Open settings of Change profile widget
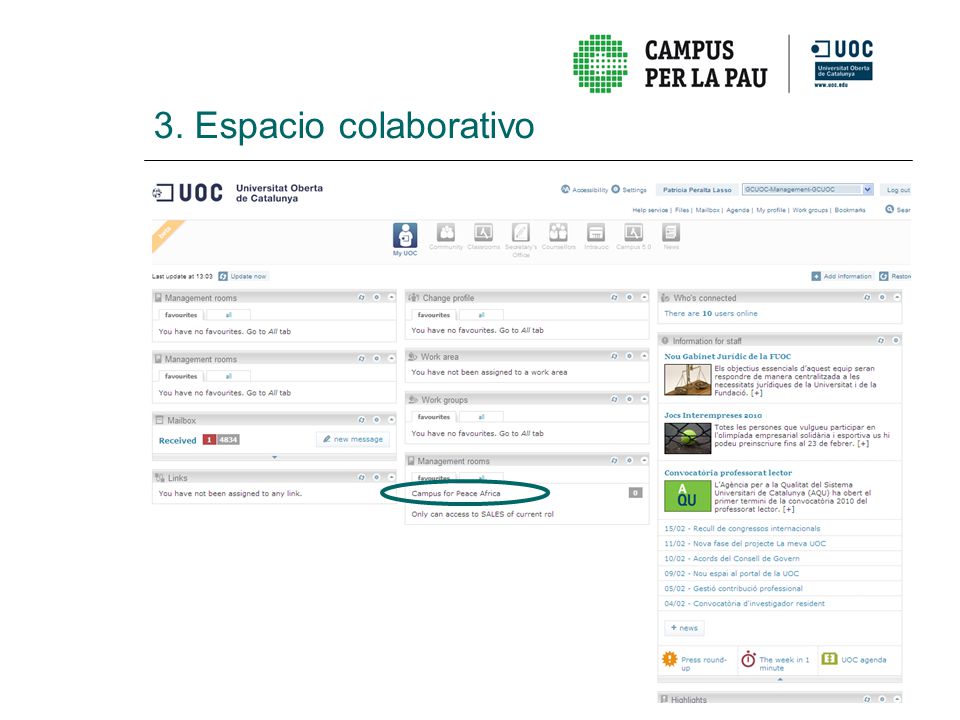960x720 pixels. click(x=629, y=297)
